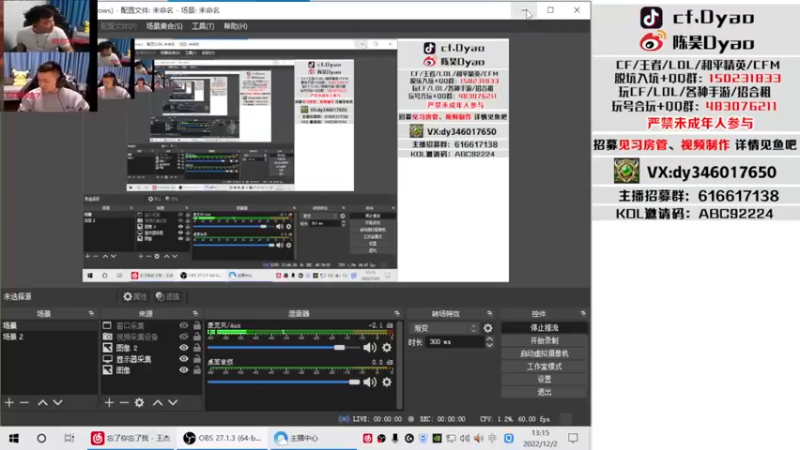
Task: Pop out the 转场特效 dock panel
Action: [489, 313]
